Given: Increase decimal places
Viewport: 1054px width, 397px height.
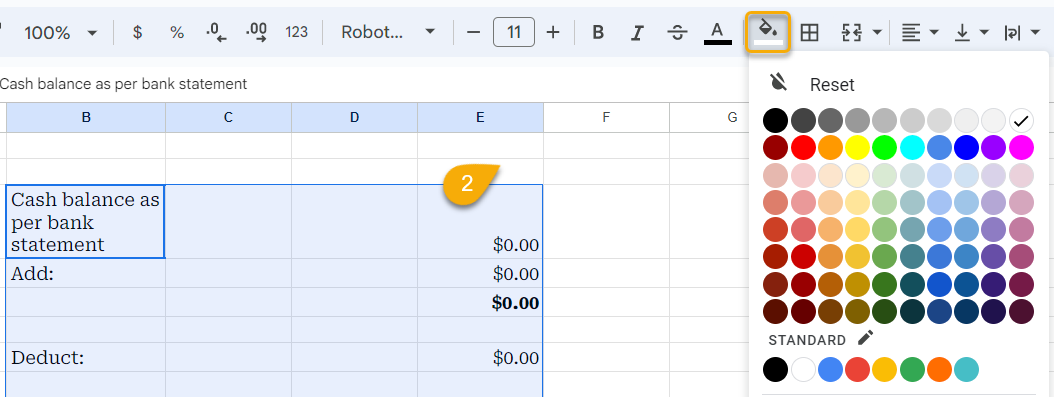Looking at the screenshot, I should tap(257, 32).
